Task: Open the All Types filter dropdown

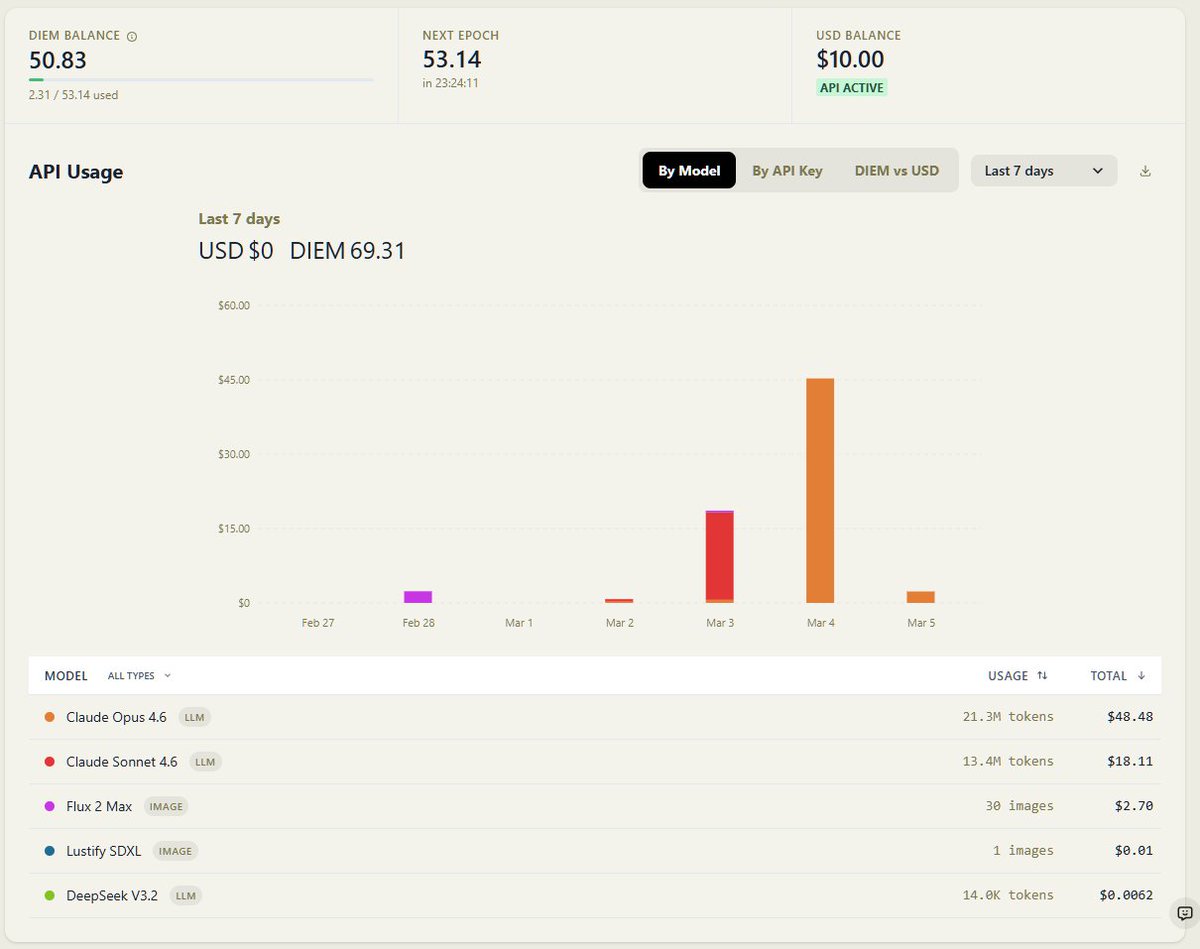Action: click(x=139, y=676)
